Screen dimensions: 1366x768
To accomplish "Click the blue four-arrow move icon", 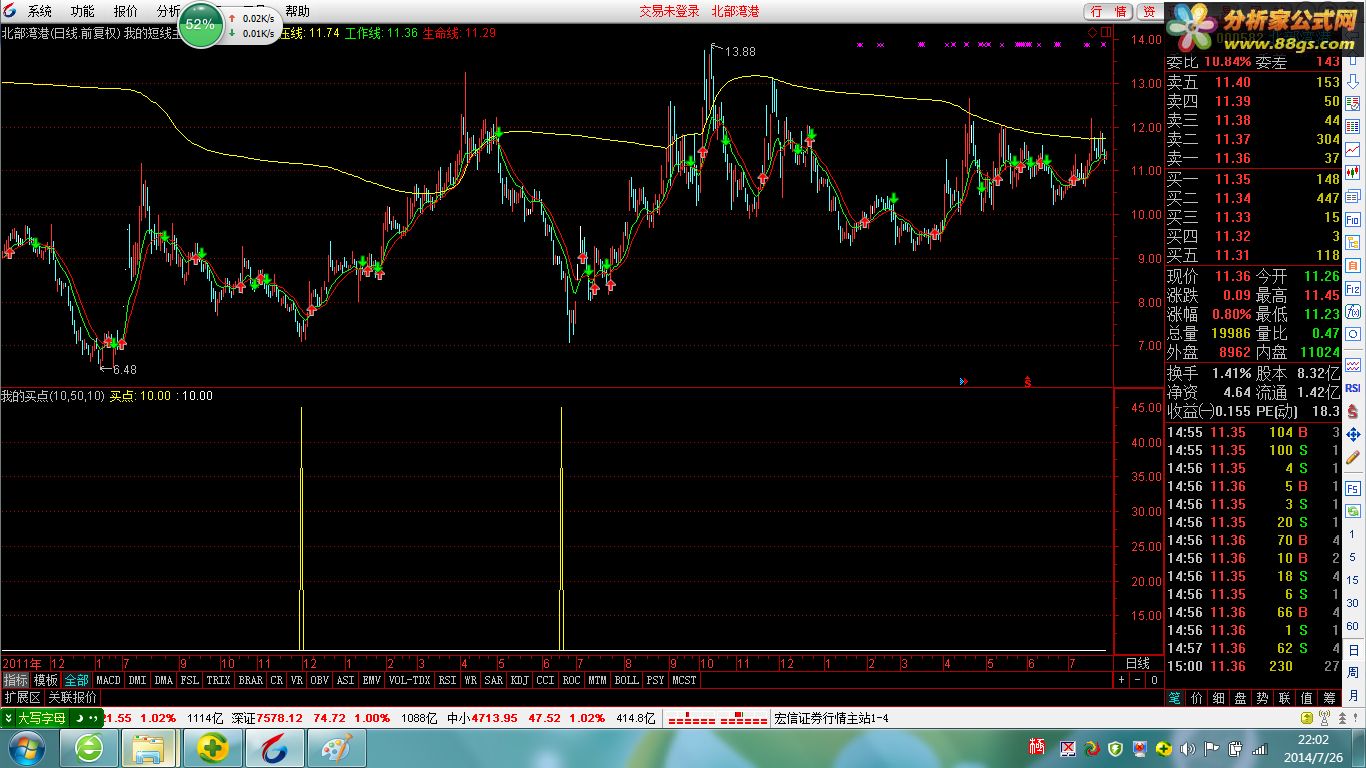I will [1352, 434].
